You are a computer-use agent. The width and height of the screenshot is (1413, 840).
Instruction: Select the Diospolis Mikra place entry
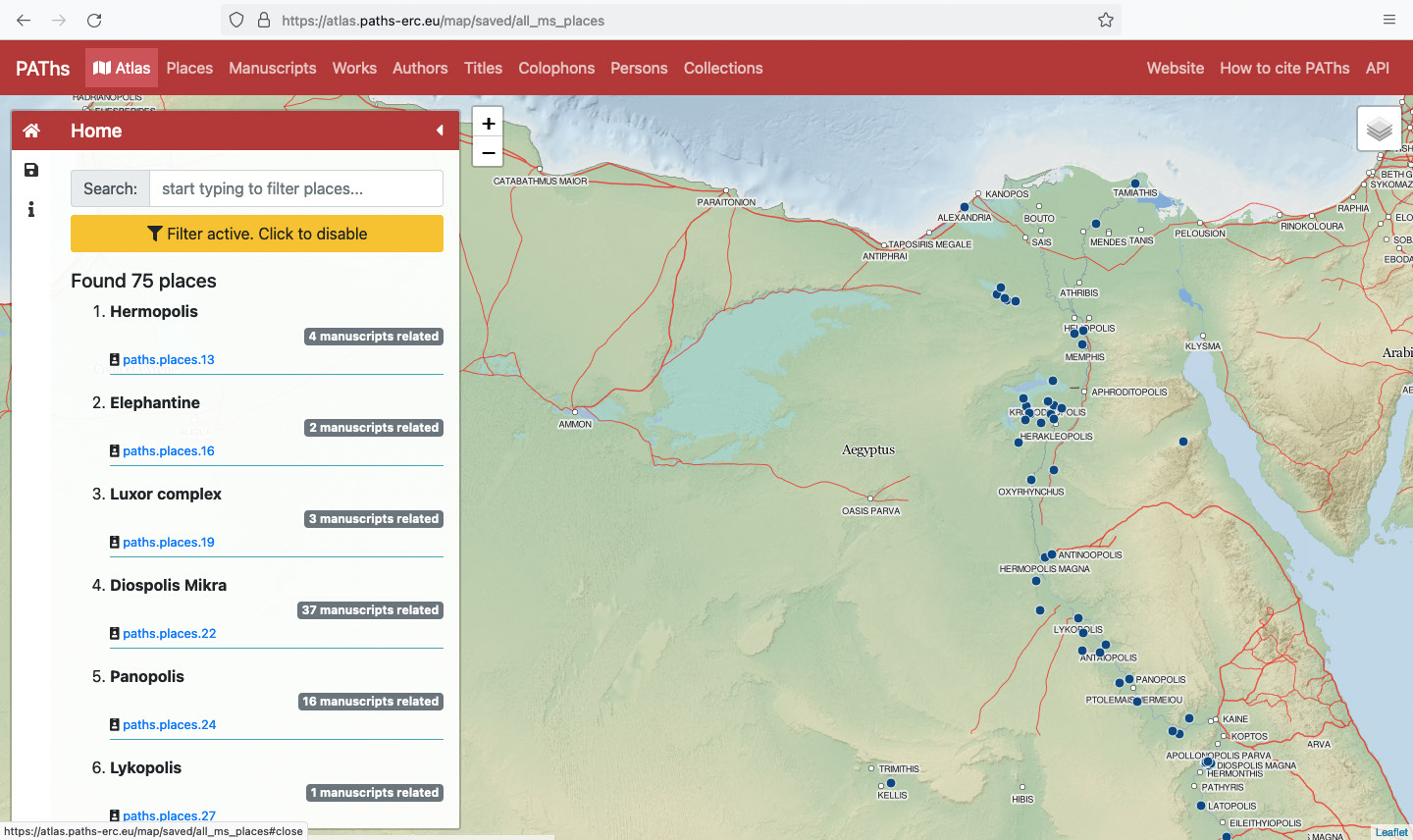(x=168, y=585)
